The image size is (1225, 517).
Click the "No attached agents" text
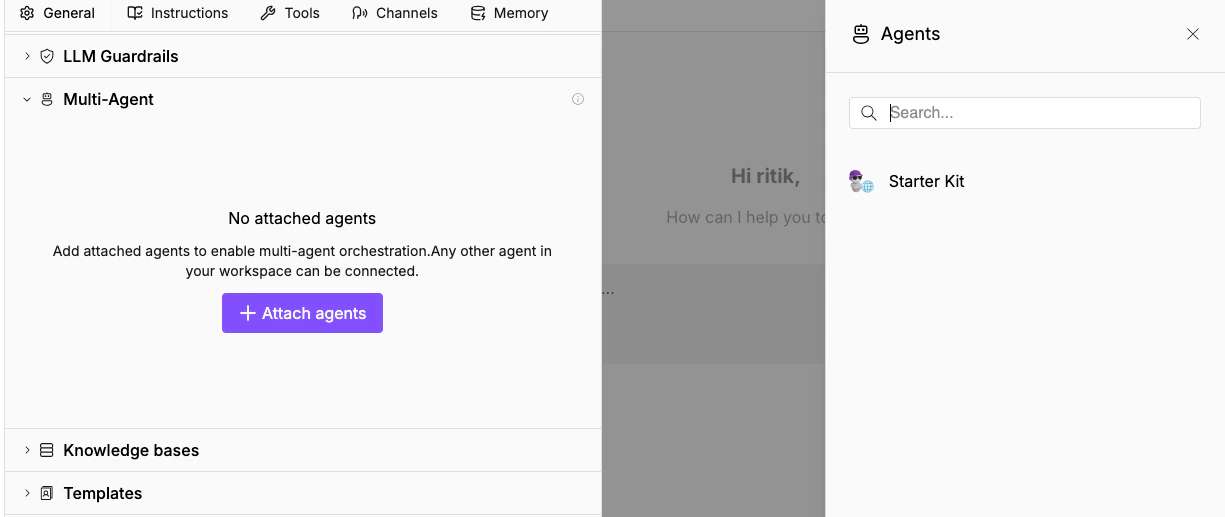pos(302,218)
